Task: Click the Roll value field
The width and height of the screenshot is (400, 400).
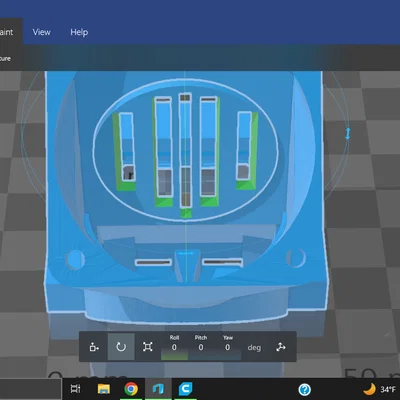Action: [x=174, y=347]
